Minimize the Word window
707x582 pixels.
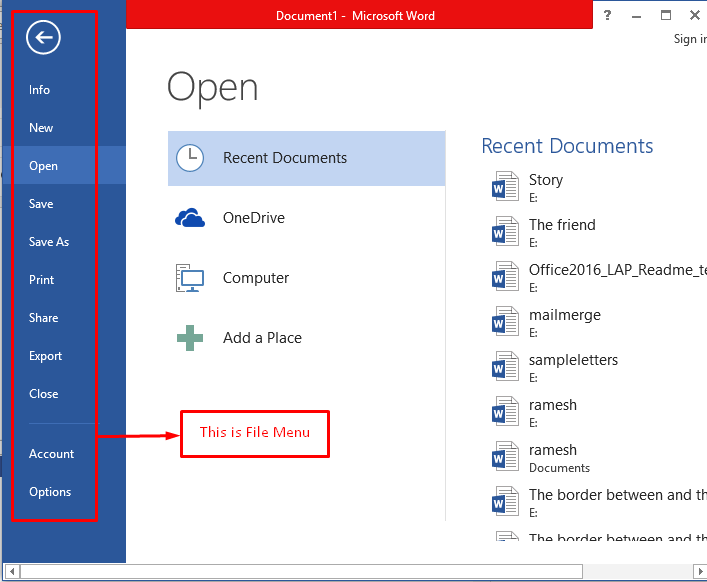(x=636, y=16)
